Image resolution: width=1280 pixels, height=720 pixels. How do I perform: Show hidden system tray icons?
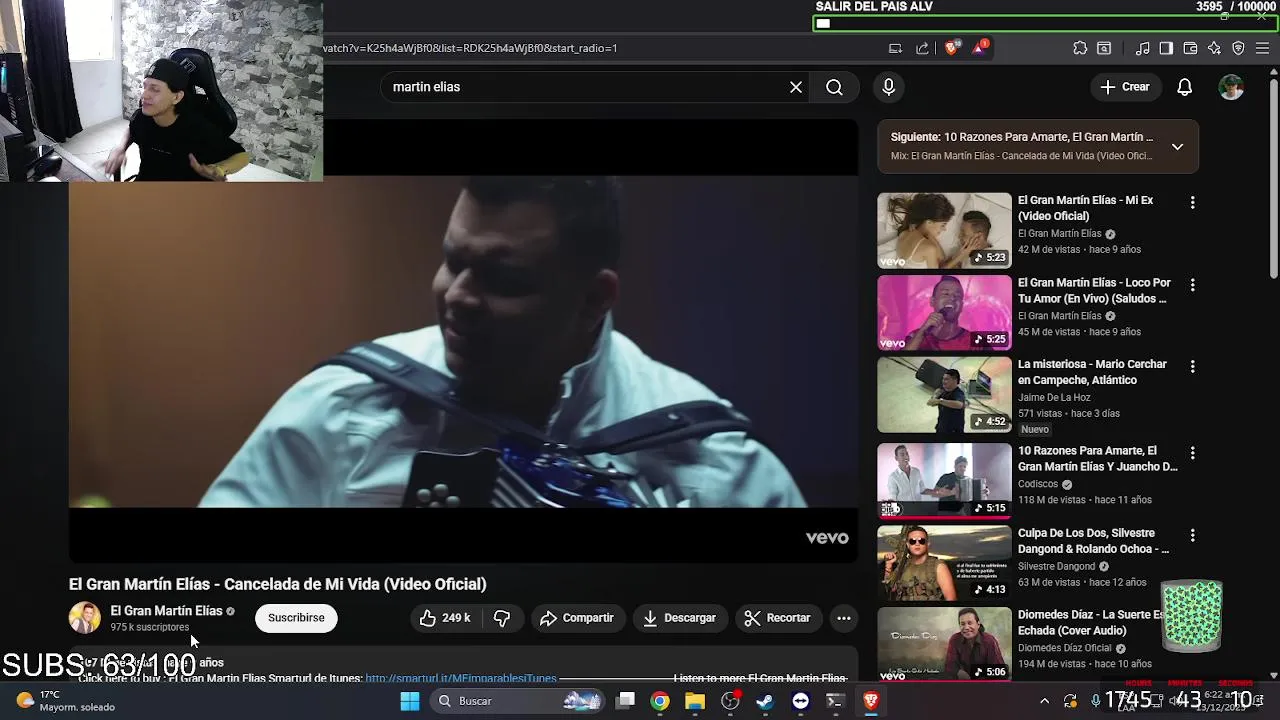[x=1044, y=701]
